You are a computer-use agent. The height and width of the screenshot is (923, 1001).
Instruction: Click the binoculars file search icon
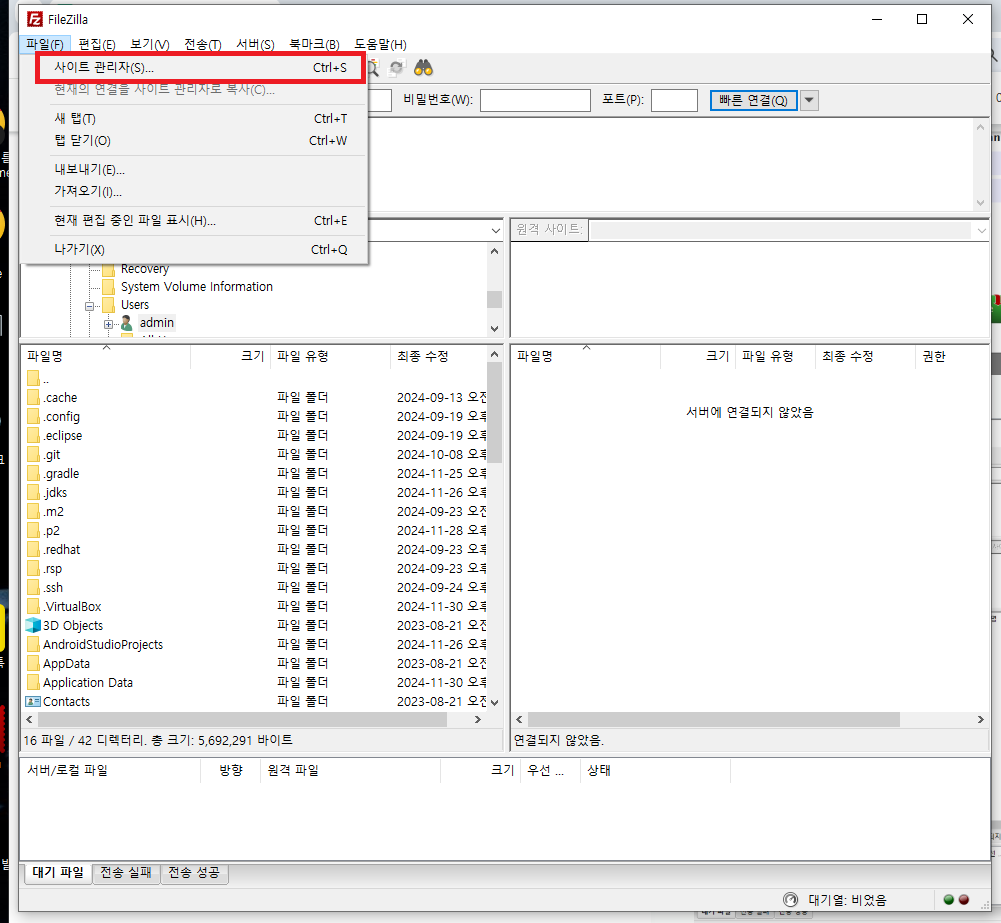(423, 68)
